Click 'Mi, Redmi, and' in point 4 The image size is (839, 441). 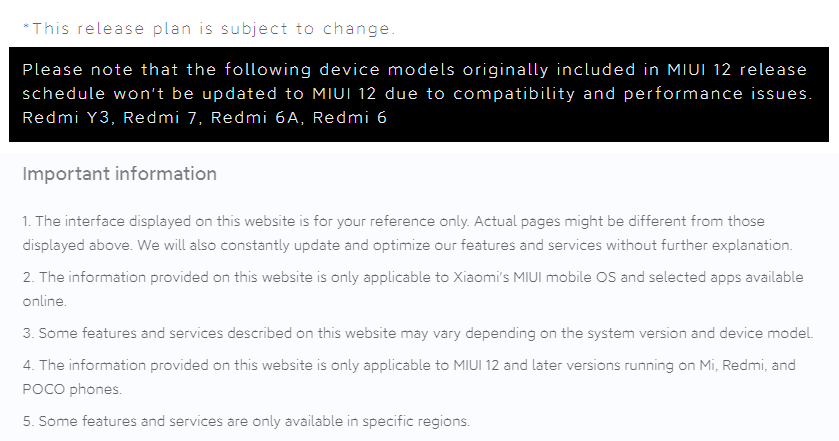(x=748, y=366)
